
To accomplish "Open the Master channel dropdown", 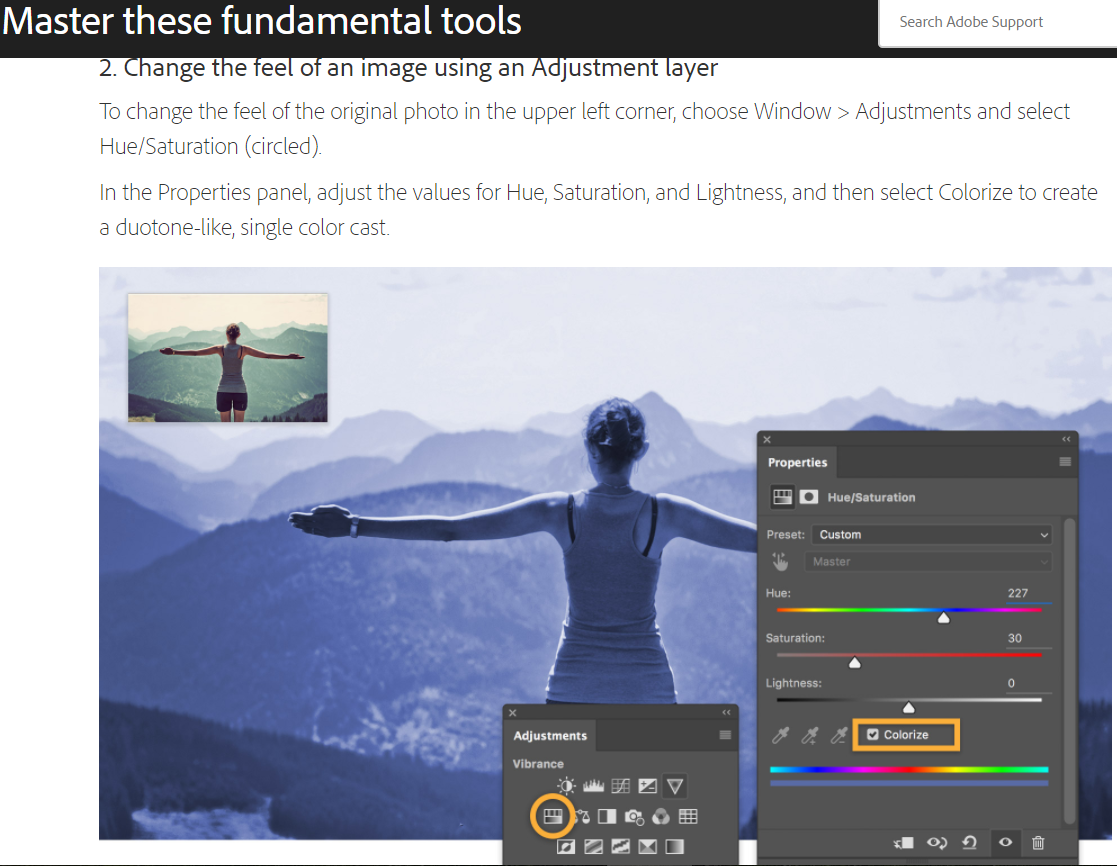I will pos(928,562).
